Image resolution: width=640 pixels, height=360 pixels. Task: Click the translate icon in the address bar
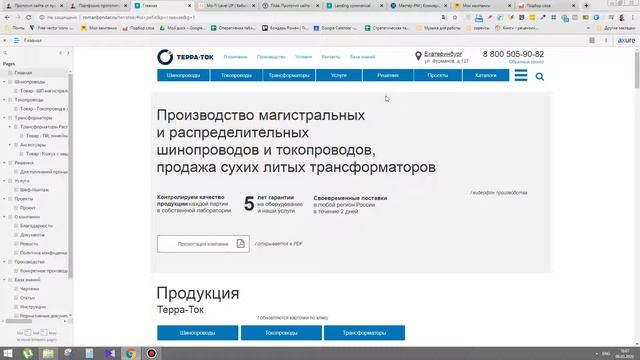pyautogui.click(x=444, y=18)
